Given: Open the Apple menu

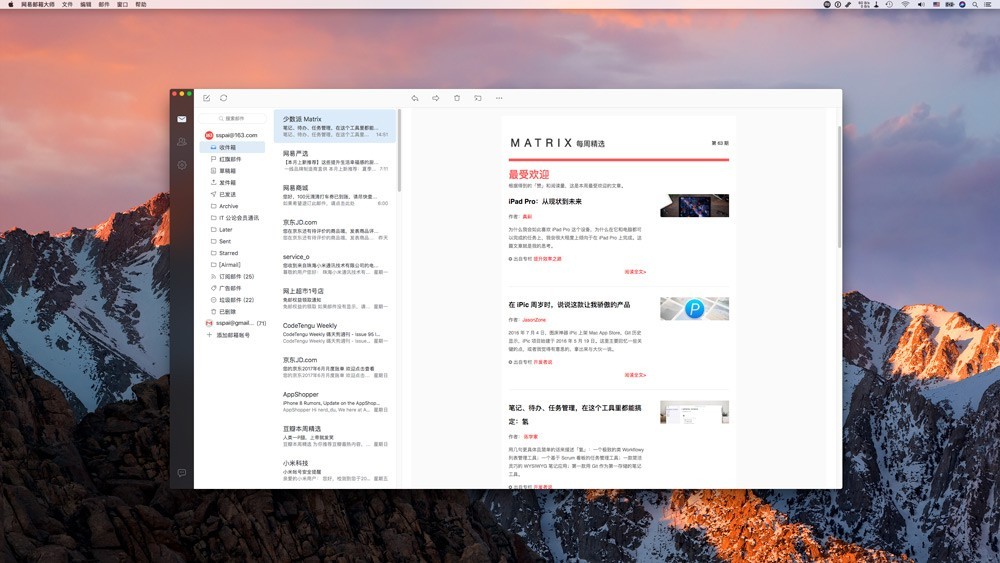Looking at the screenshot, I should click(x=10, y=4).
